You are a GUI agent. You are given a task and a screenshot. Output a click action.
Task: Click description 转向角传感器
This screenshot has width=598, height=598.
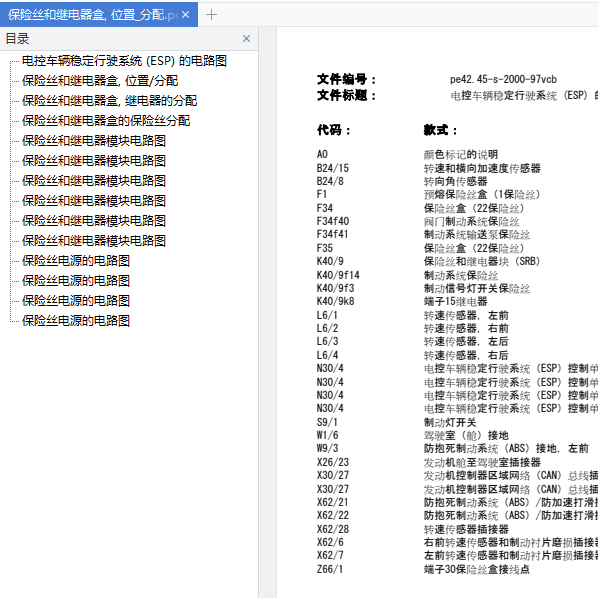pyautogui.click(x=456, y=181)
